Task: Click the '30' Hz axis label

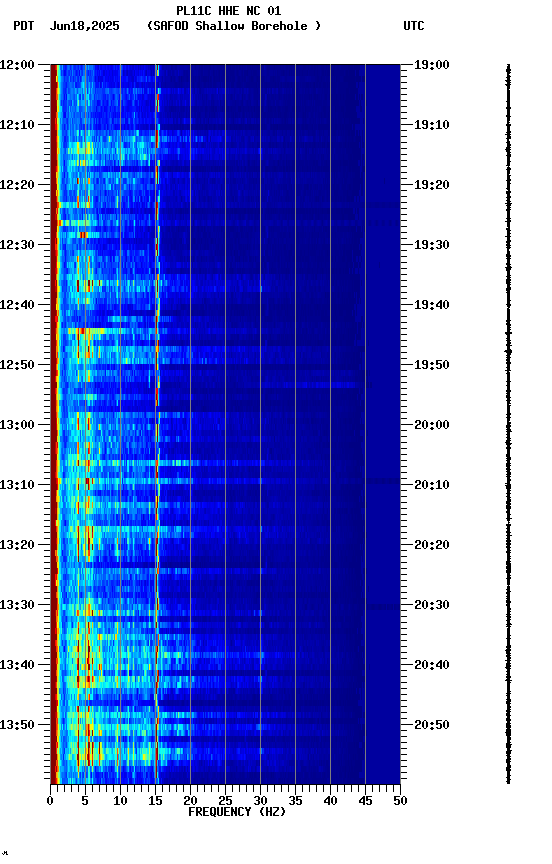Action: 260,801
